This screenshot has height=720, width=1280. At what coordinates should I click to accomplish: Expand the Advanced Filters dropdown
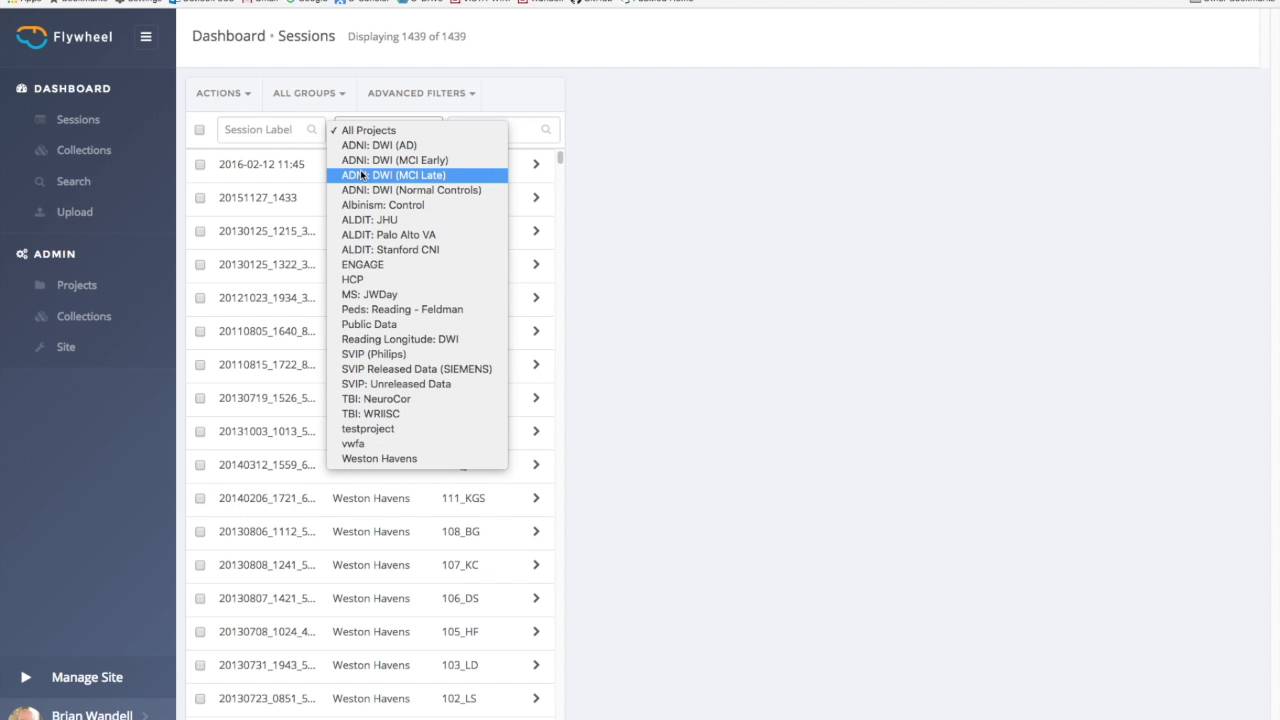click(x=421, y=93)
